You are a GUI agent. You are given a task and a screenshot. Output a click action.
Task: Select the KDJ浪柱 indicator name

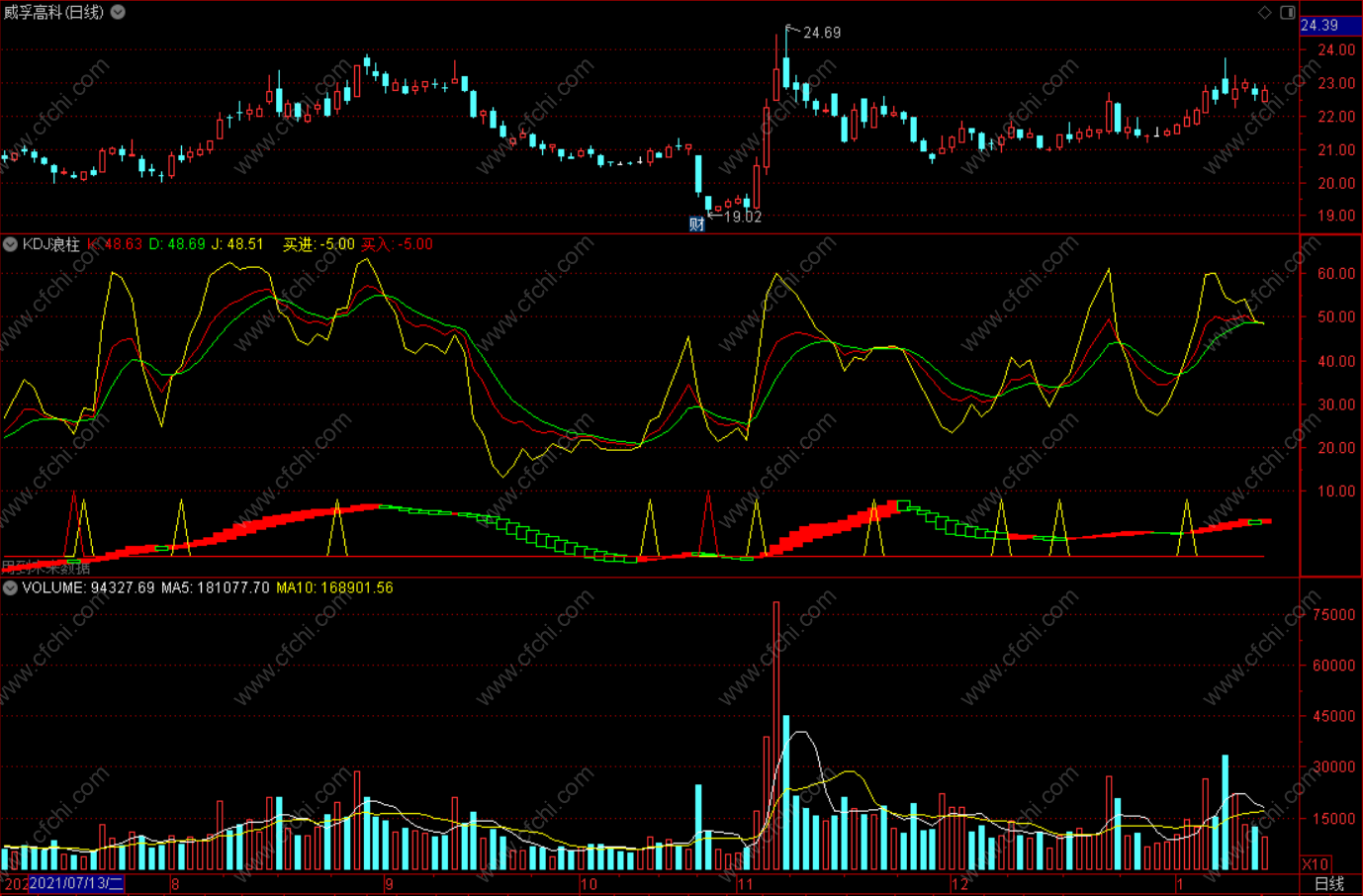pos(51,244)
